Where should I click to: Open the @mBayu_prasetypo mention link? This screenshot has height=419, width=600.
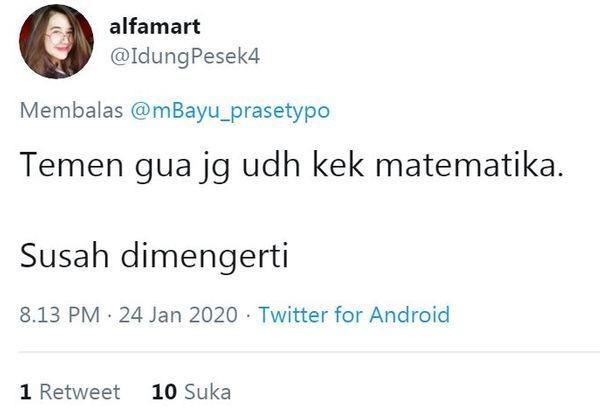[x=230, y=111]
